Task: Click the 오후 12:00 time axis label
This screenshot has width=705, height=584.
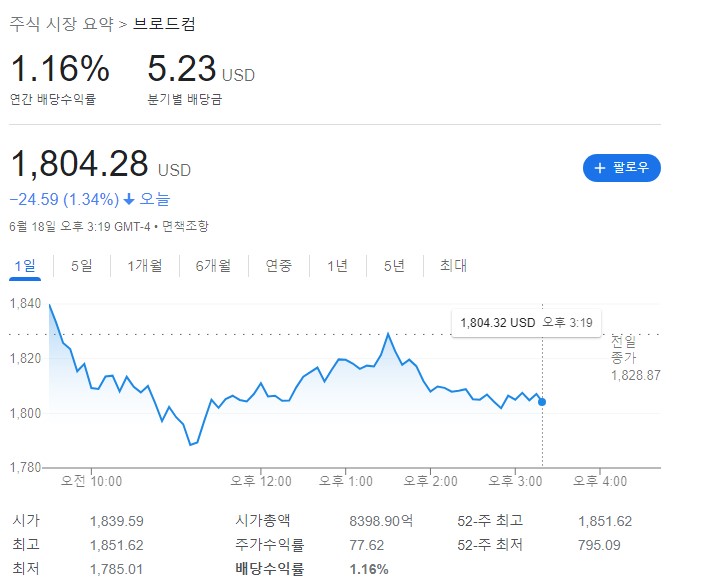Action: (x=261, y=481)
